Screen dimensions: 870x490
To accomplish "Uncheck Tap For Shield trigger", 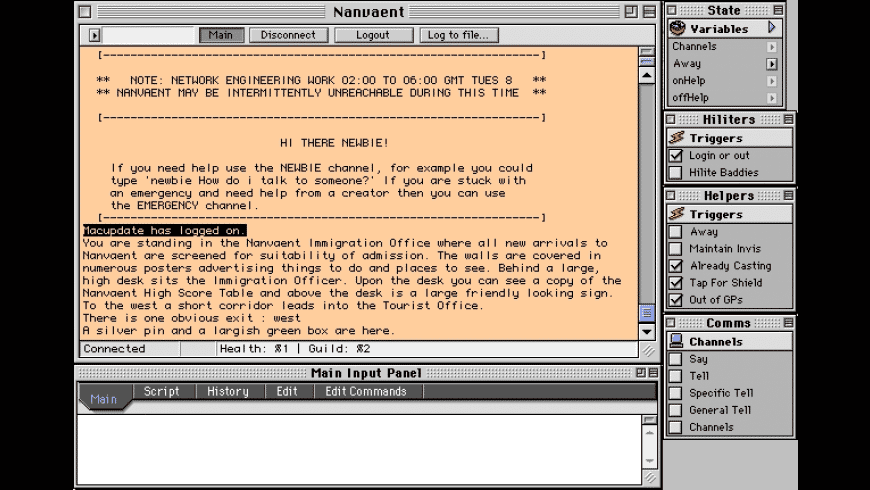I will [675, 283].
